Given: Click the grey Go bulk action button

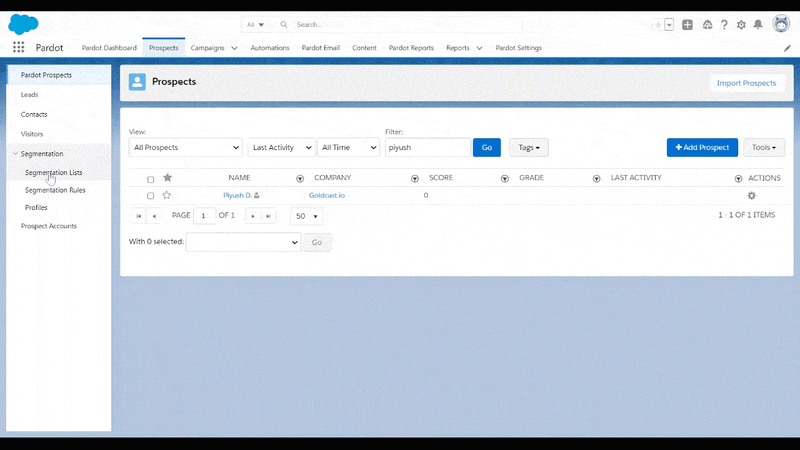Looking at the screenshot, I should (x=317, y=242).
